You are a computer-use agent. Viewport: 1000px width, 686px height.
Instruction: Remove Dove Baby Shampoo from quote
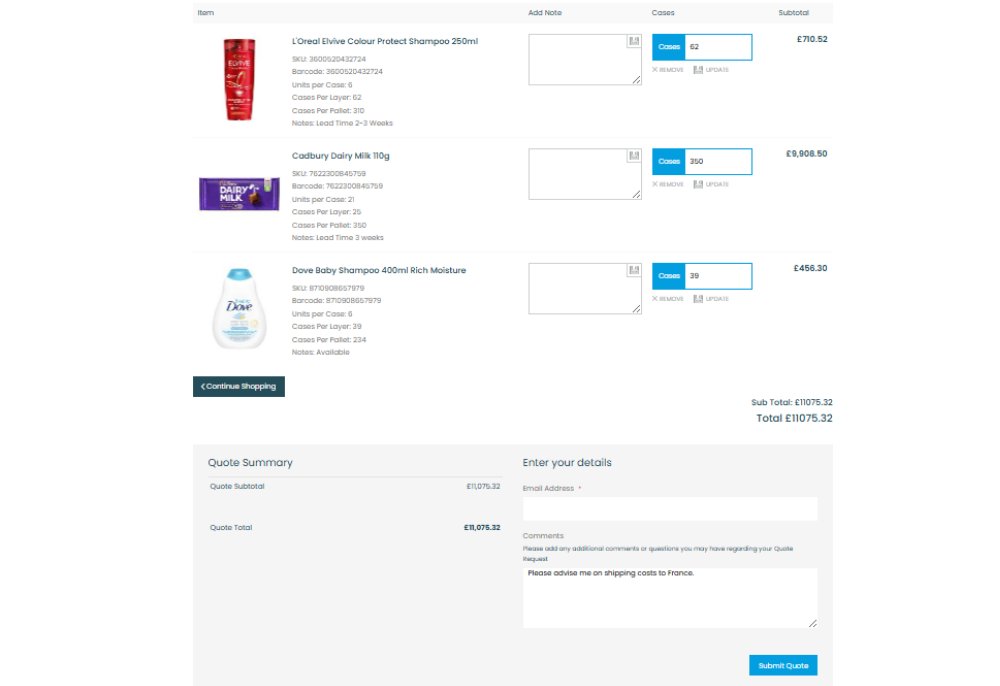click(668, 298)
